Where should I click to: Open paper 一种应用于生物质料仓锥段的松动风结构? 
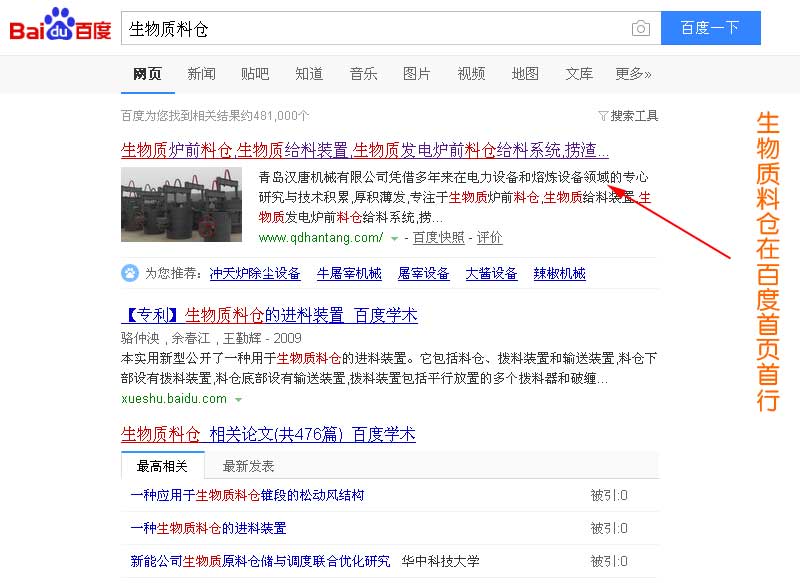coord(247,495)
